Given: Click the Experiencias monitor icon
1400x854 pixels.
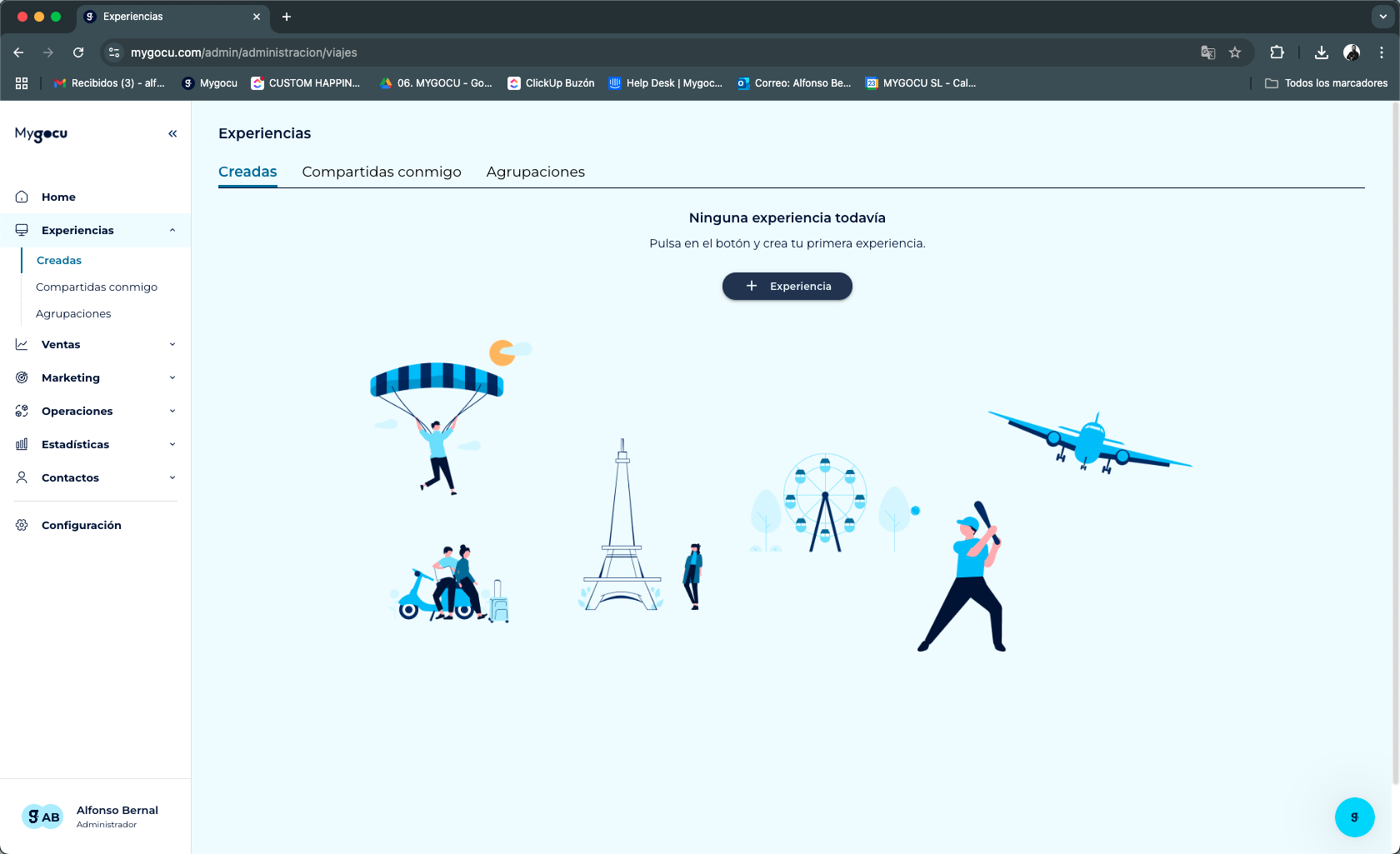Looking at the screenshot, I should [x=22, y=230].
